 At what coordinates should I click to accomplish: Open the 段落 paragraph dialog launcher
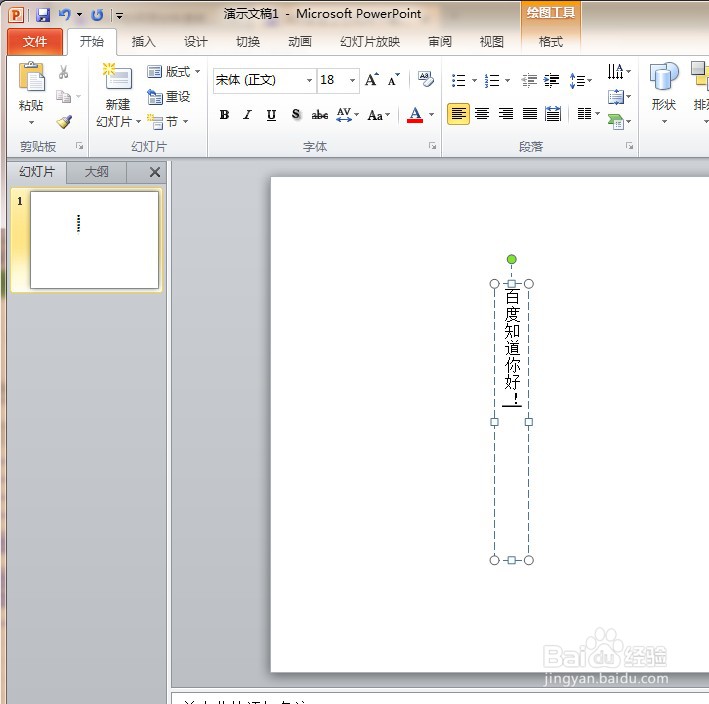pos(629,146)
